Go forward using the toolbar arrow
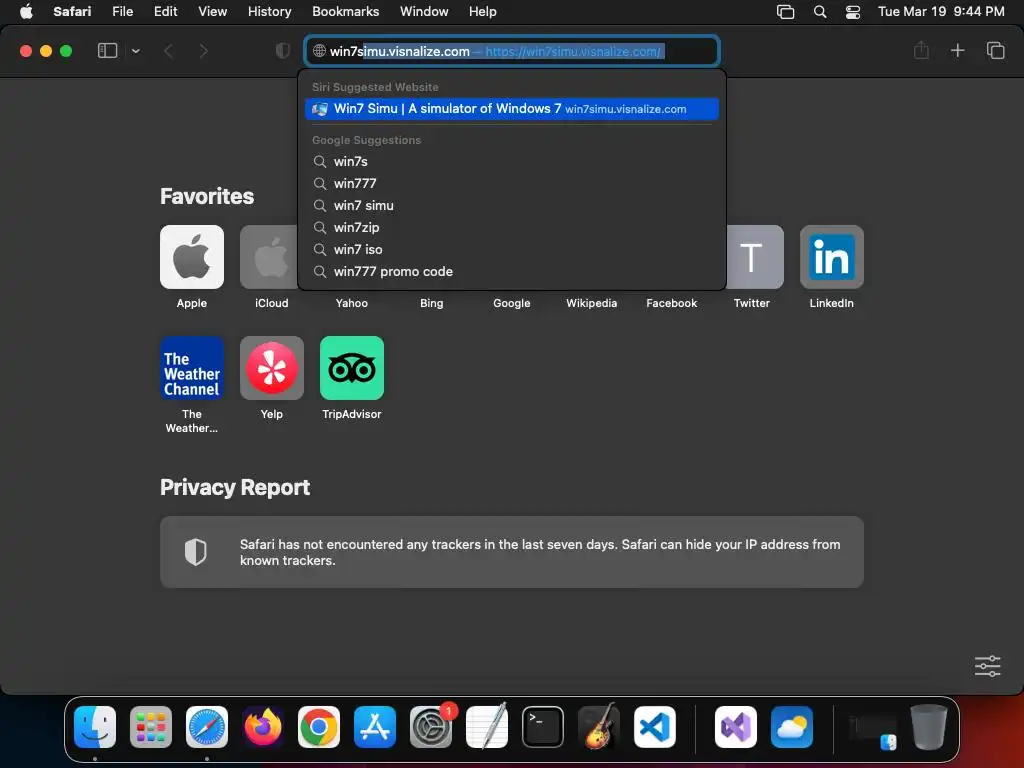Viewport: 1024px width, 768px height. [x=203, y=51]
